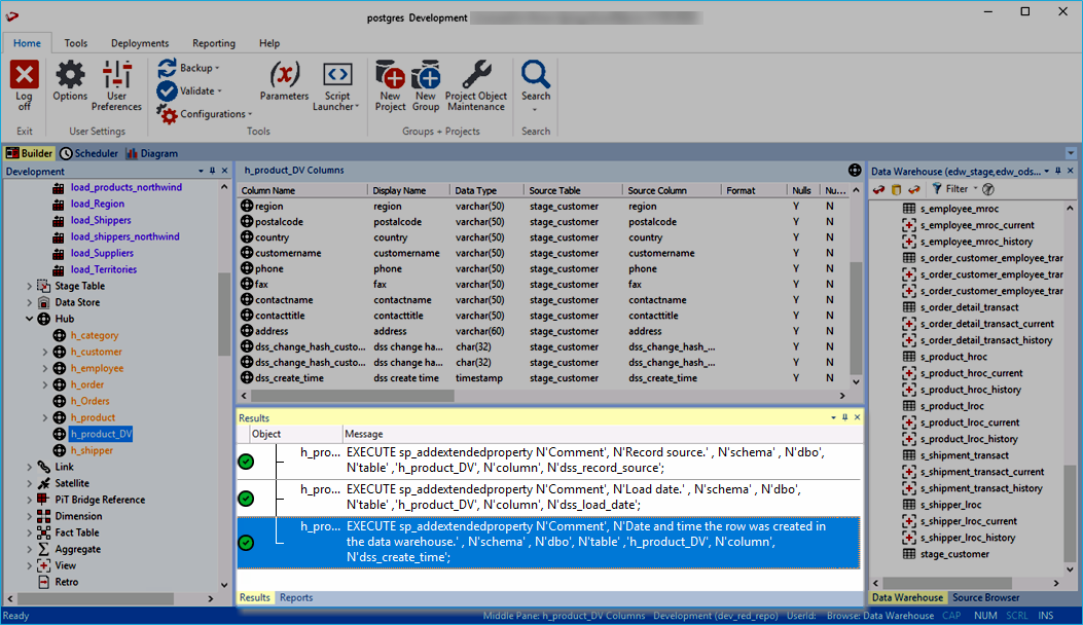Viewport: 1083px width, 625px height.
Task: Click the Search magnifier icon
Action: click(536, 76)
